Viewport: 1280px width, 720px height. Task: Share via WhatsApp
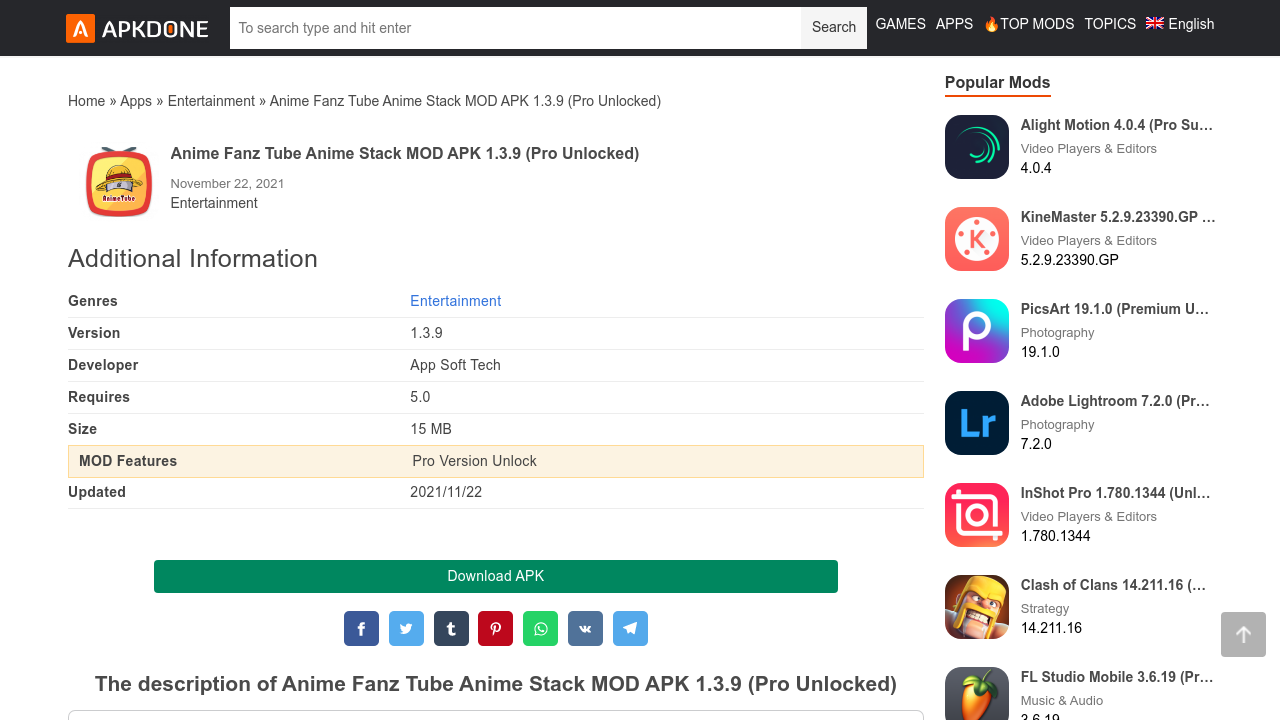click(x=540, y=629)
